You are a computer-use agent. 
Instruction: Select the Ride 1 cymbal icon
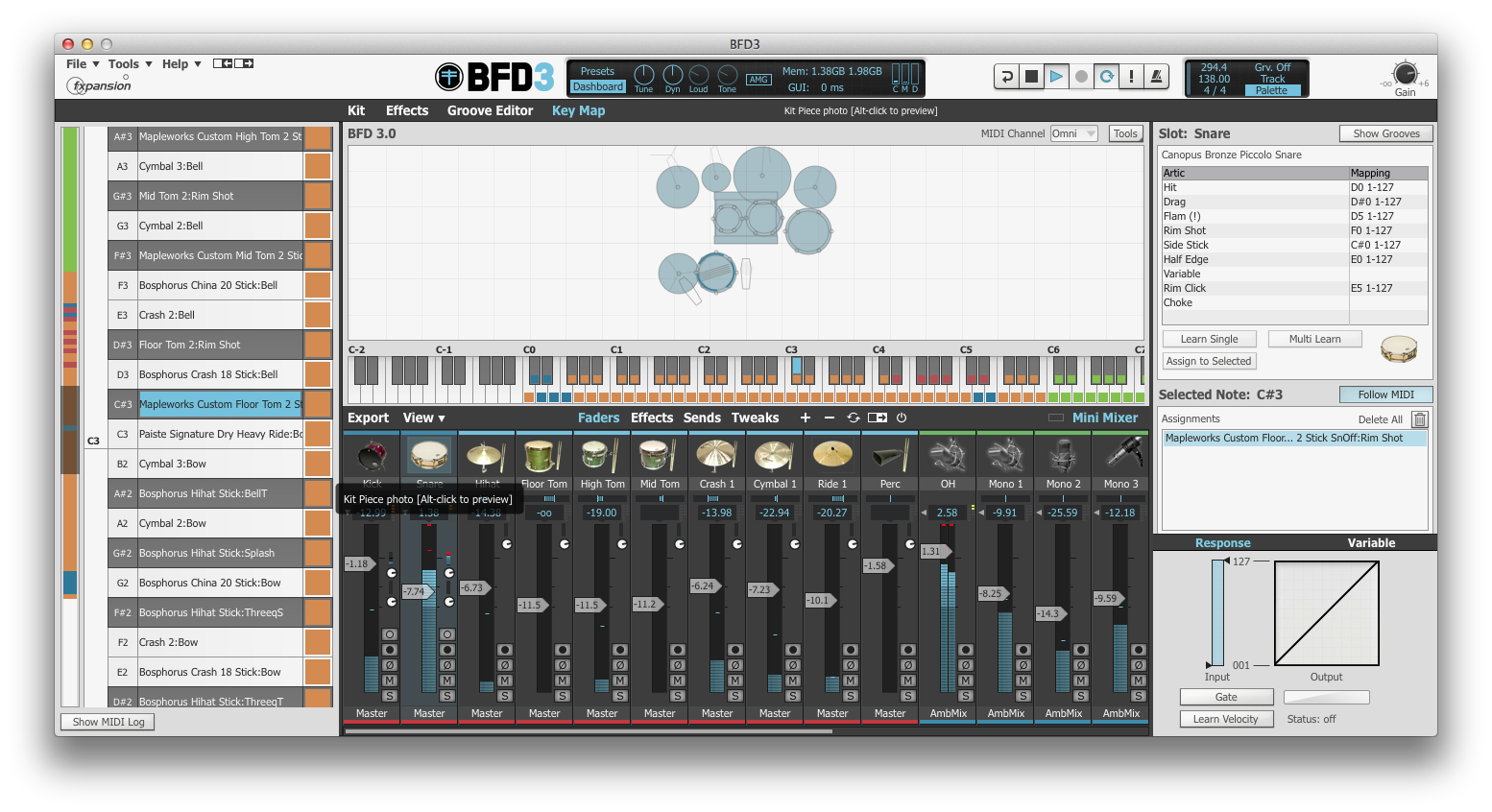click(832, 455)
